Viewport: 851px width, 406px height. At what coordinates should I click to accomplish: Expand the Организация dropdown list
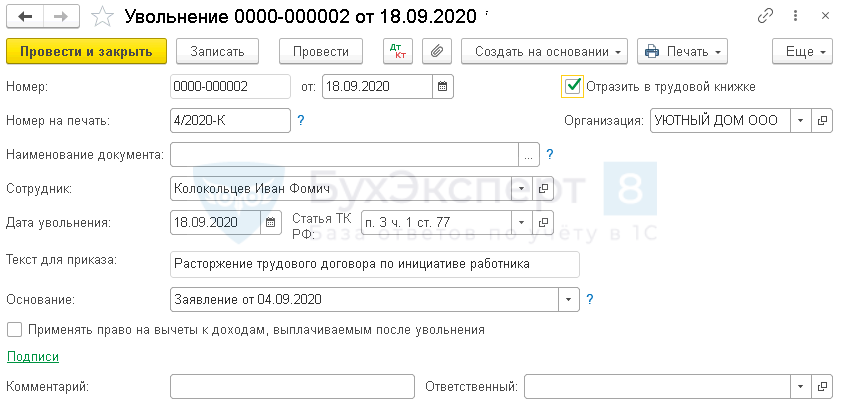[800, 121]
